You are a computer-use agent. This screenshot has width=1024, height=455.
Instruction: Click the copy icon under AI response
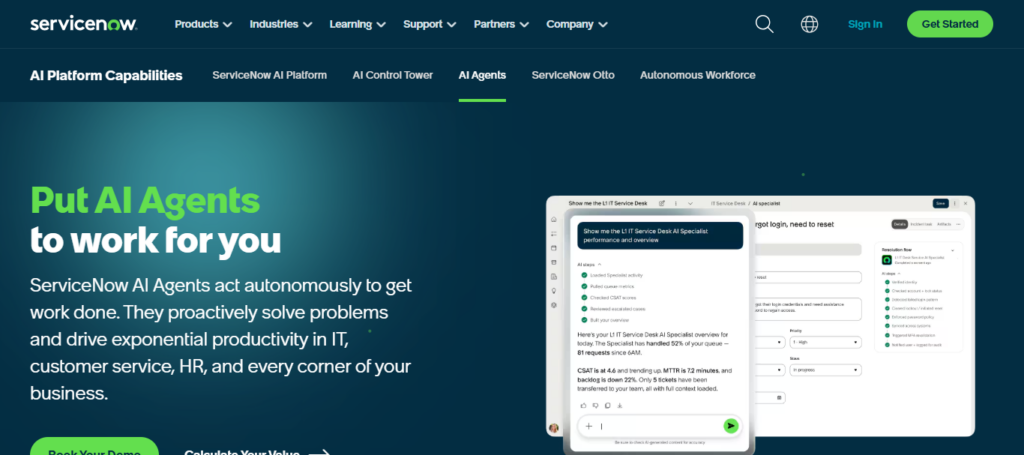(x=607, y=405)
